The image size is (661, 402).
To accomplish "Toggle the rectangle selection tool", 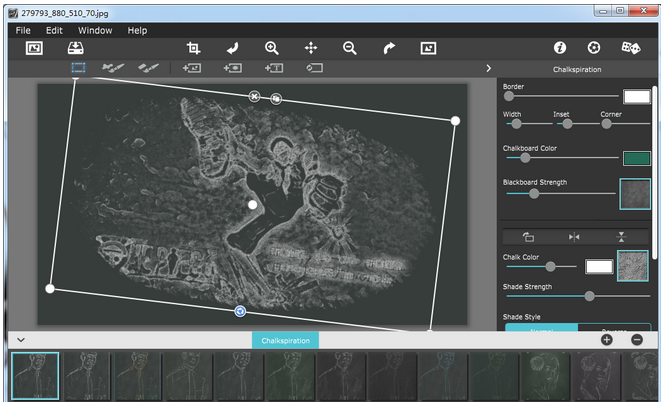I will [78, 68].
